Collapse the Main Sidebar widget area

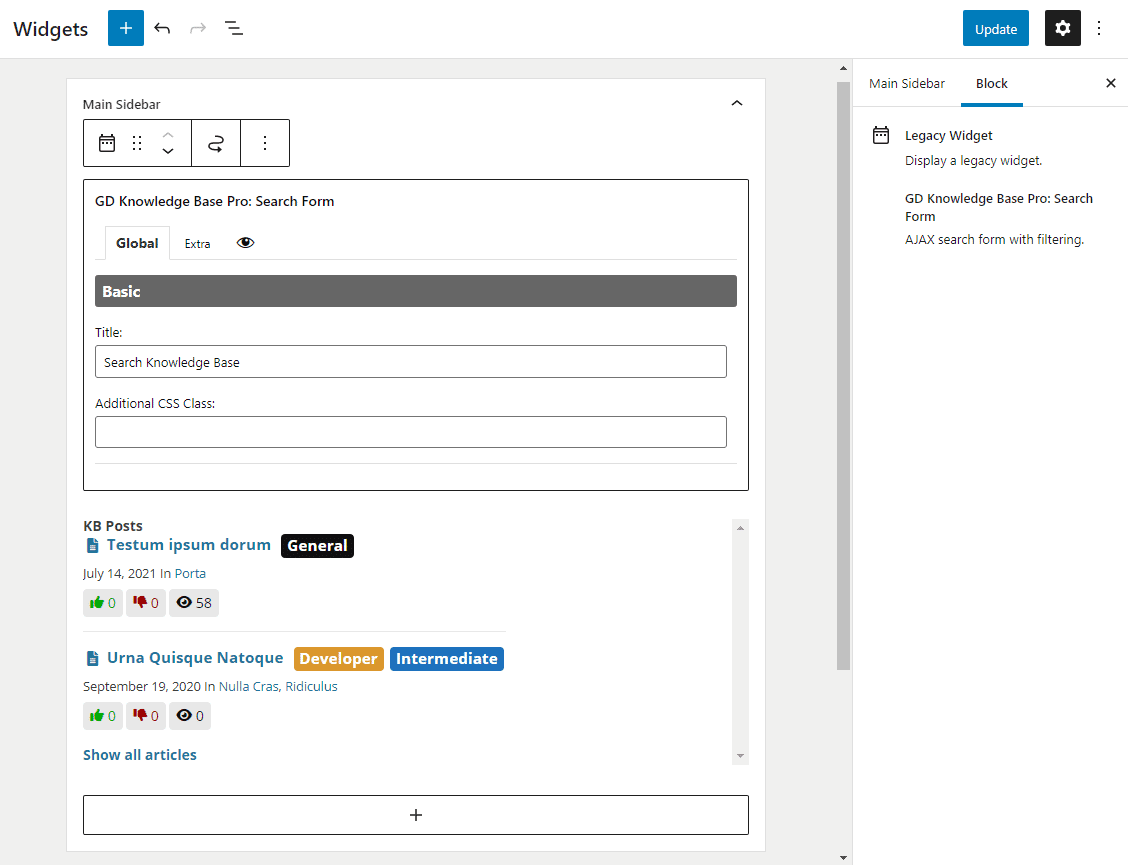(737, 104)
